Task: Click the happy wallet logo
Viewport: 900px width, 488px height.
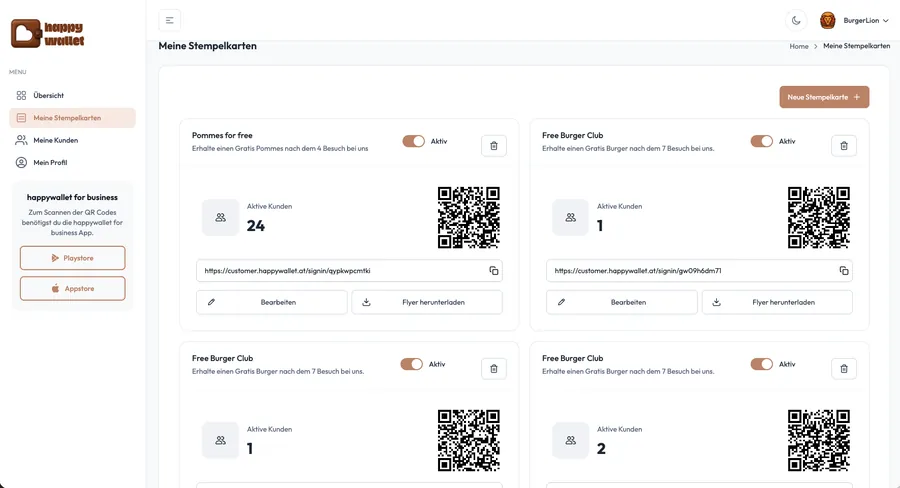Action: 48,33
